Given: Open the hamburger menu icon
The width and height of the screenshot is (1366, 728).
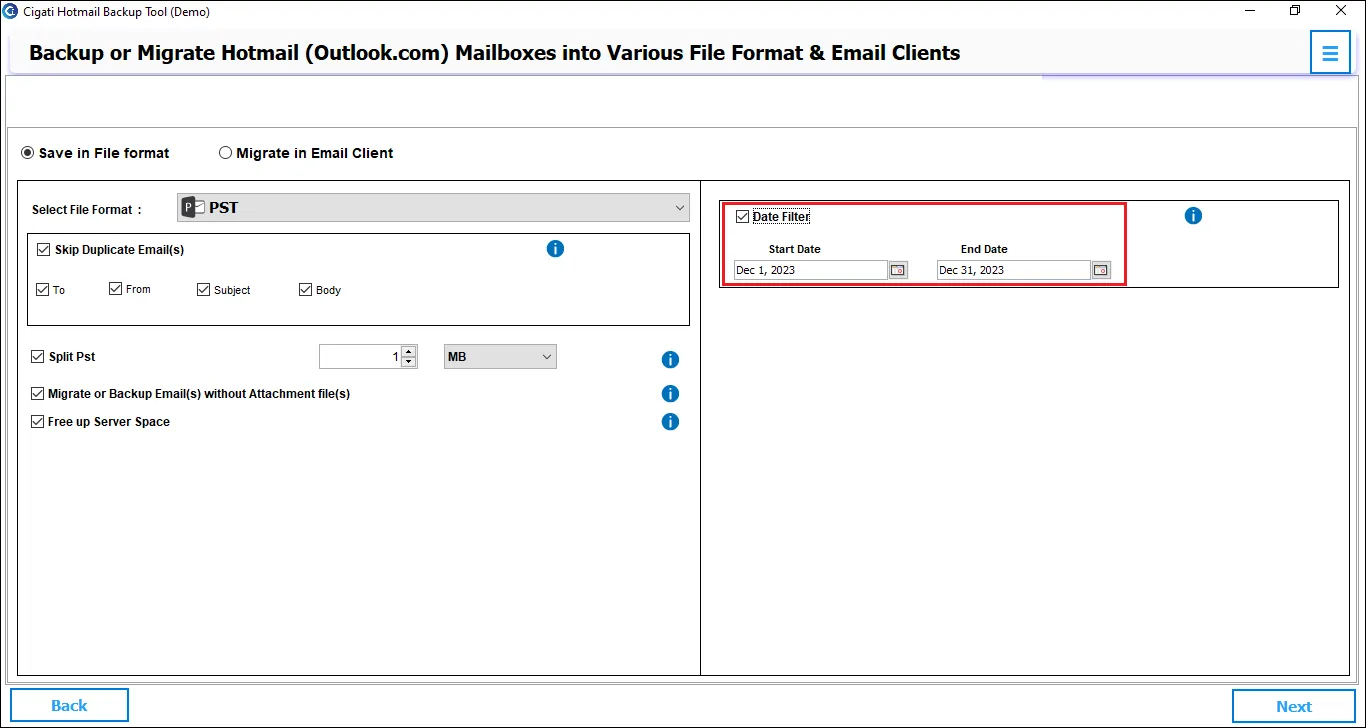Looking at the screenshot, I should (x=1330, y=53).
